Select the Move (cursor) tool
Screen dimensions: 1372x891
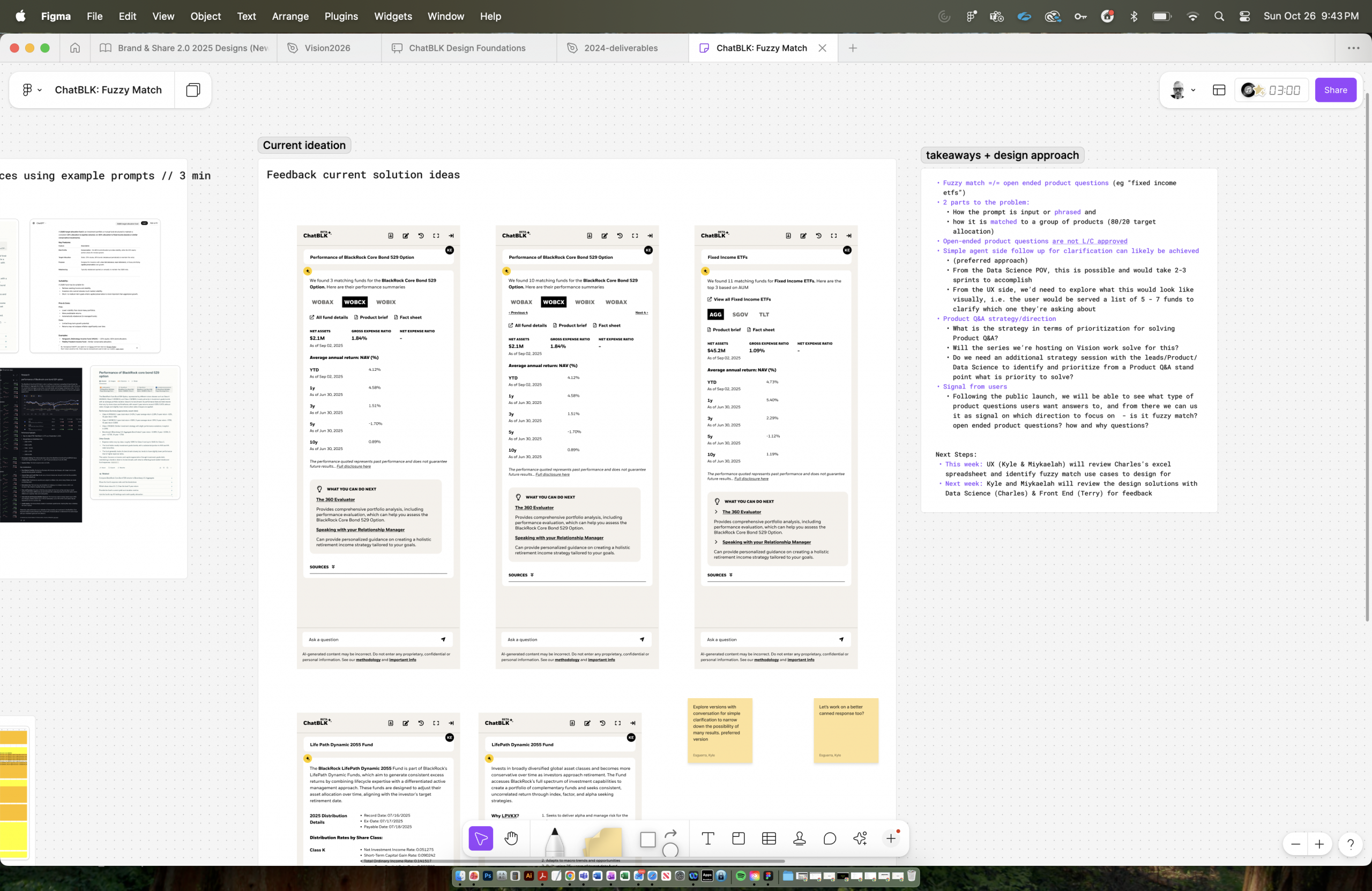[481, 838]
